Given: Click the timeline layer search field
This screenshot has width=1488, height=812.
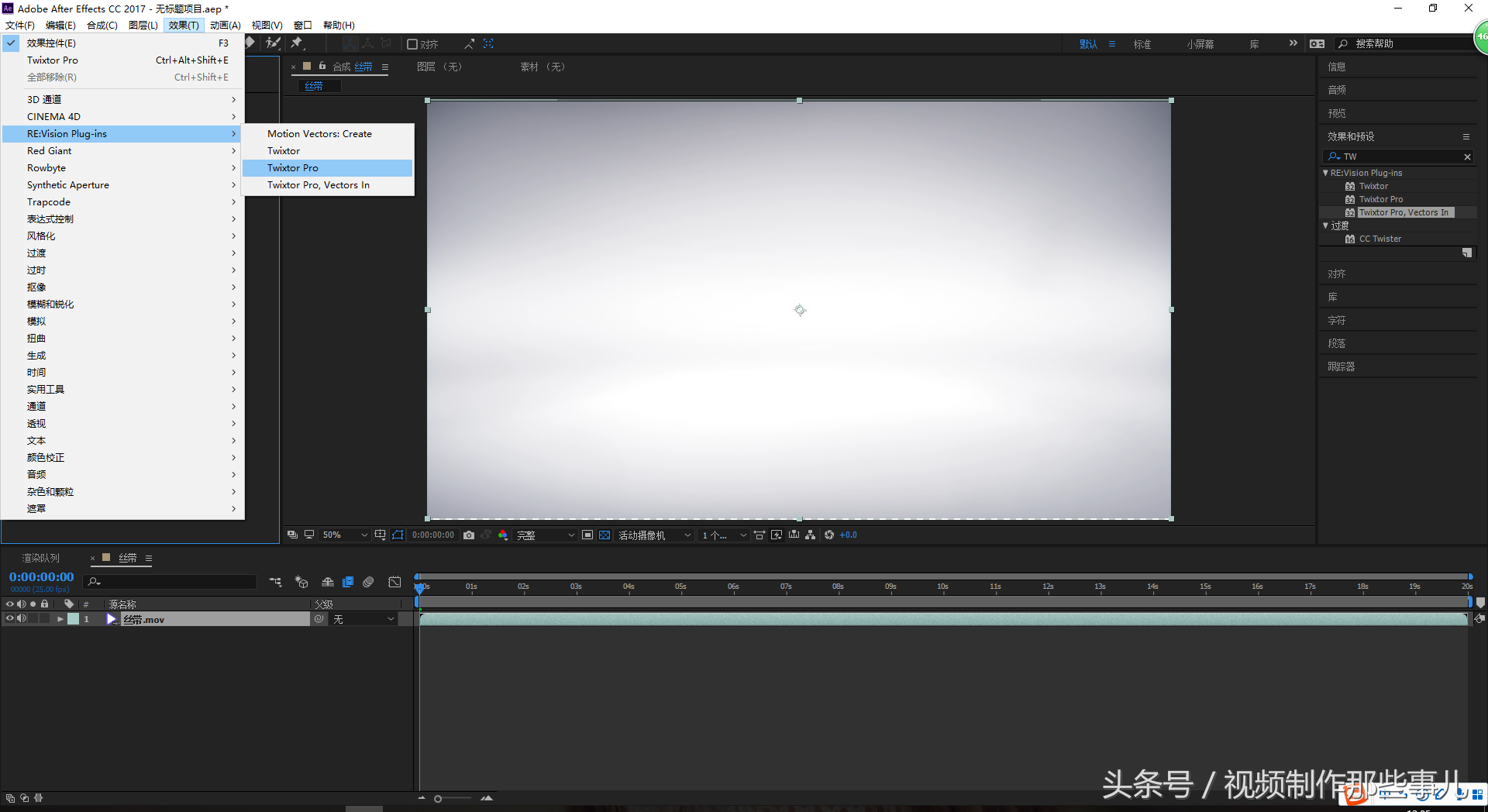Looking at the screenshot, I should 170,582.
